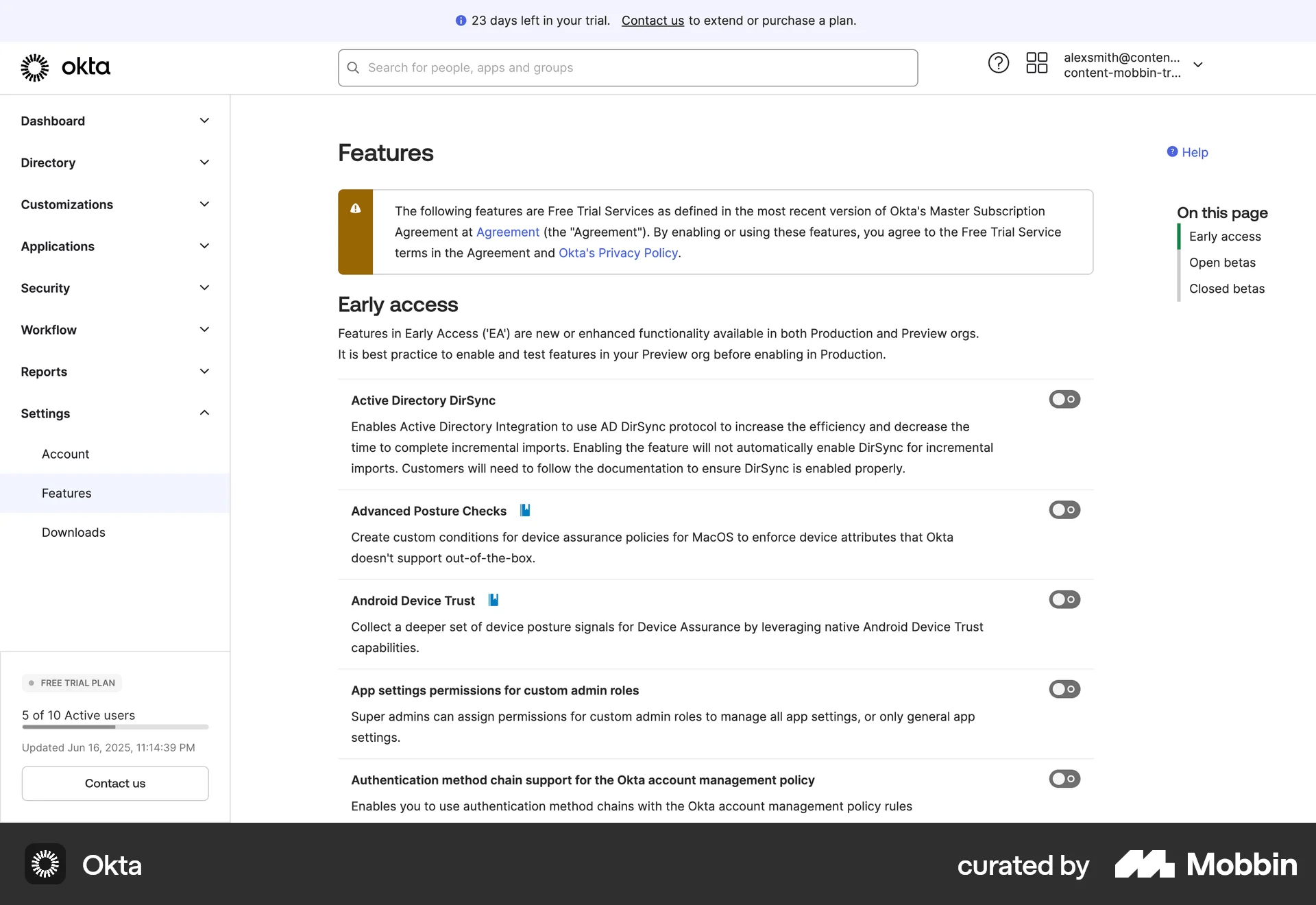Click the Contact us button in sidebar

(114, 783)
